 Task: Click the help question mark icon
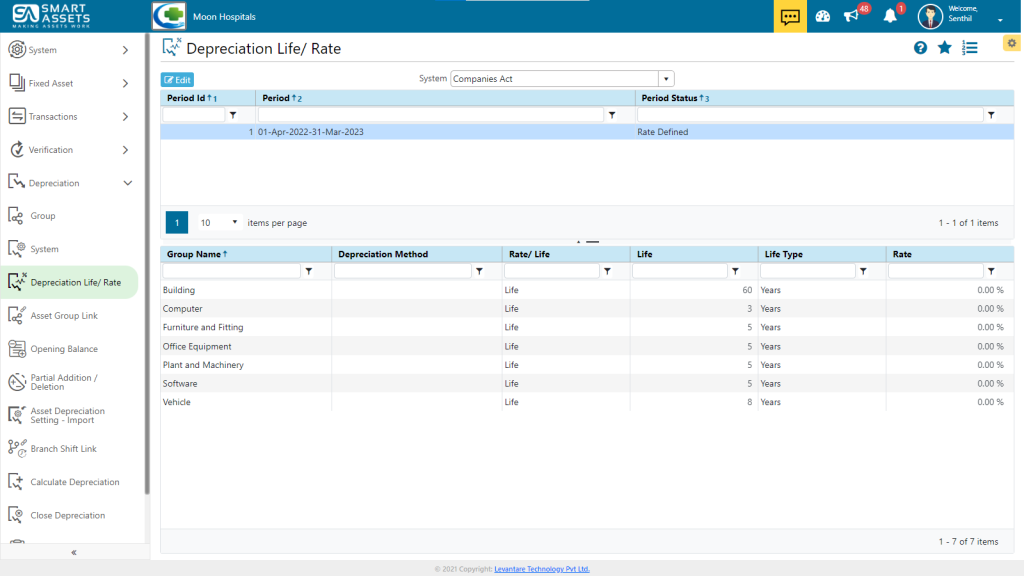[920, 47]
